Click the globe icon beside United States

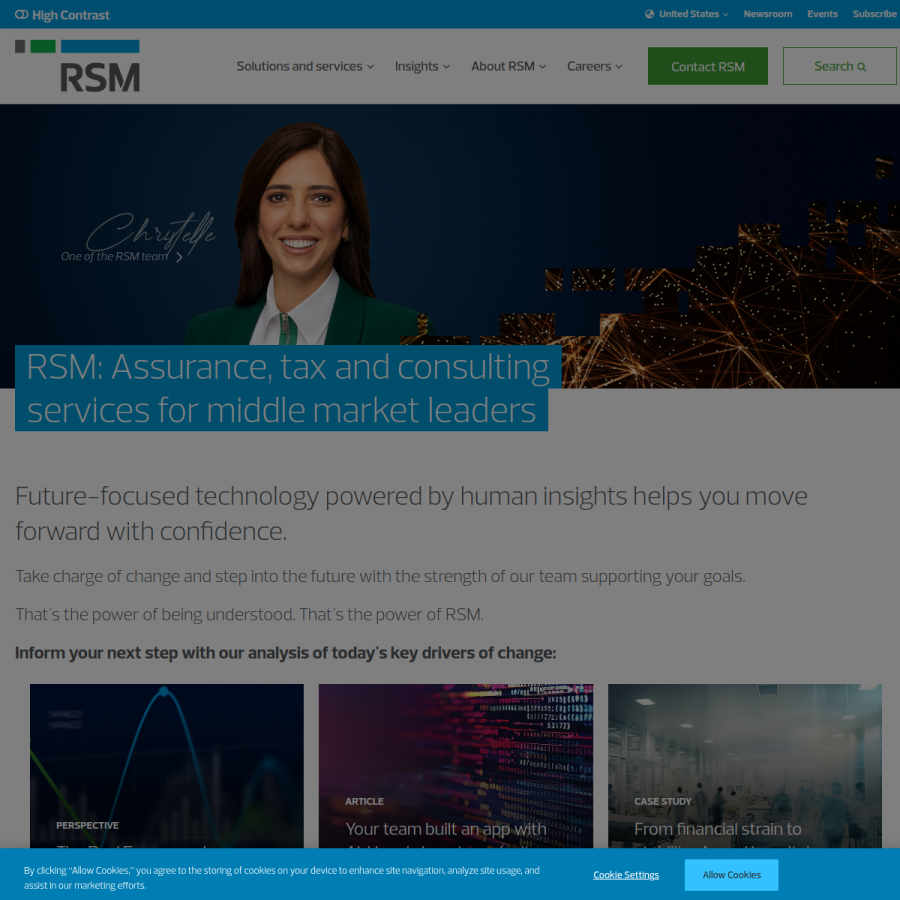(649, 14)
